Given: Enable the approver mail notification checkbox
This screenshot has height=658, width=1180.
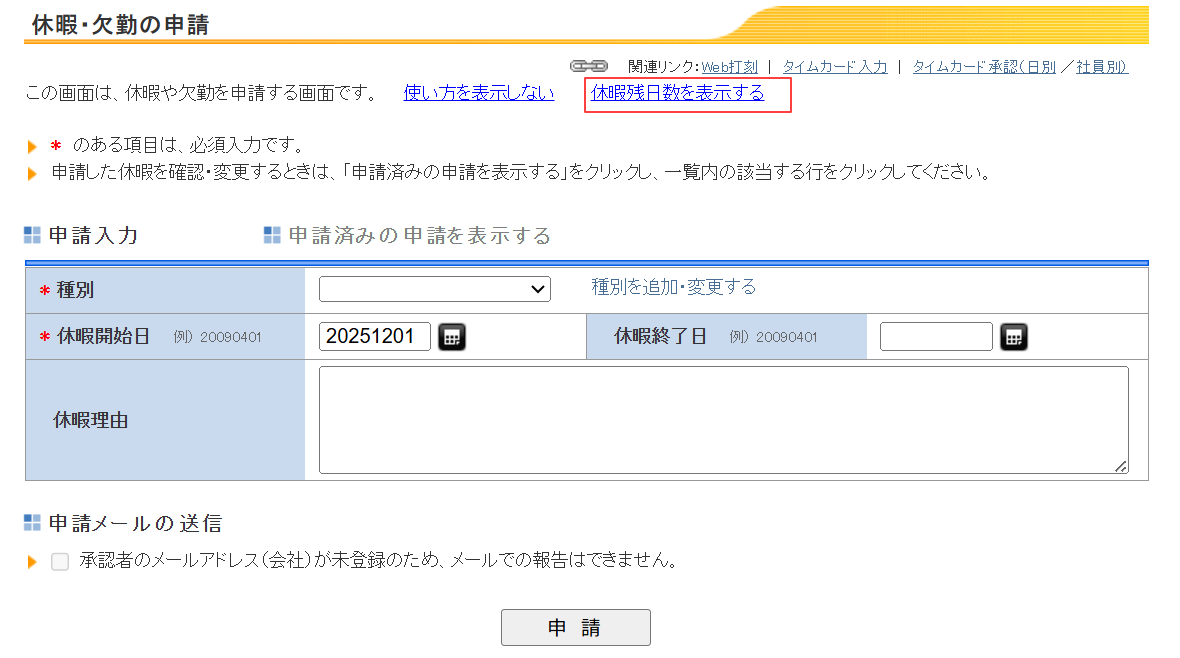Looking at the screenshot, I should [60, 561].
